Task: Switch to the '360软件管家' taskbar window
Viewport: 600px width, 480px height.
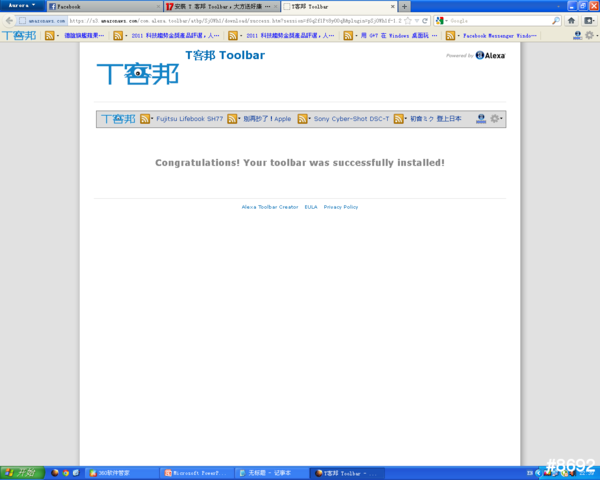Action: 122,473
